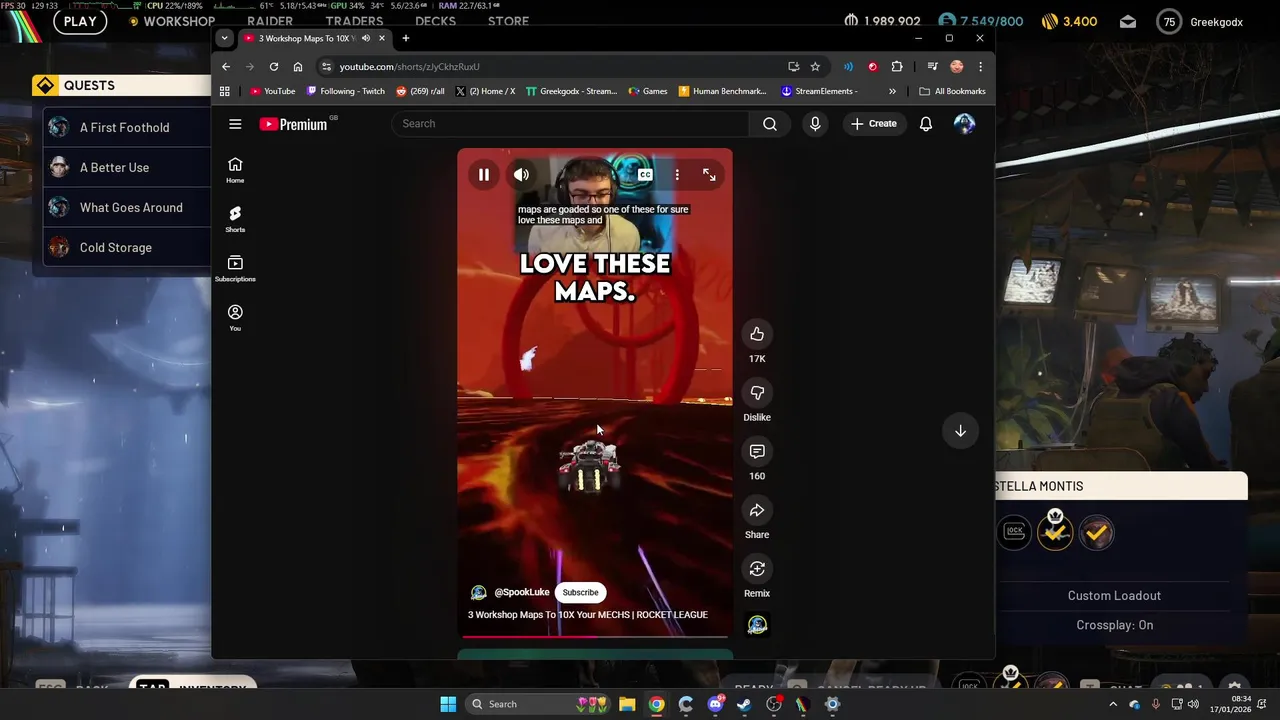The image size is (1280, 720).
Task: Open the @SpookLuke channel link
Action: (522, 592)
